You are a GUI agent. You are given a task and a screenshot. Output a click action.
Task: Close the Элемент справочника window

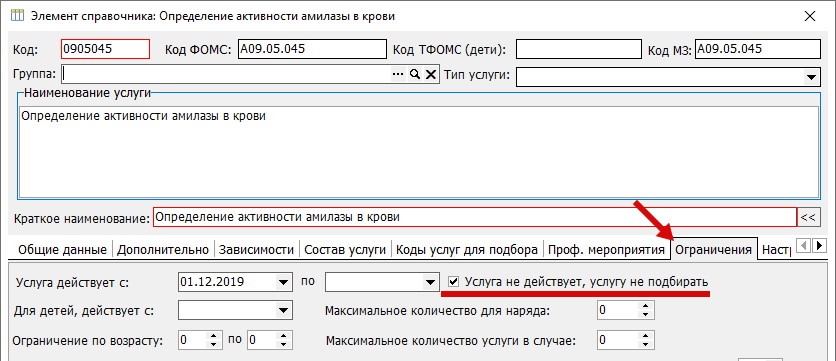809,17
